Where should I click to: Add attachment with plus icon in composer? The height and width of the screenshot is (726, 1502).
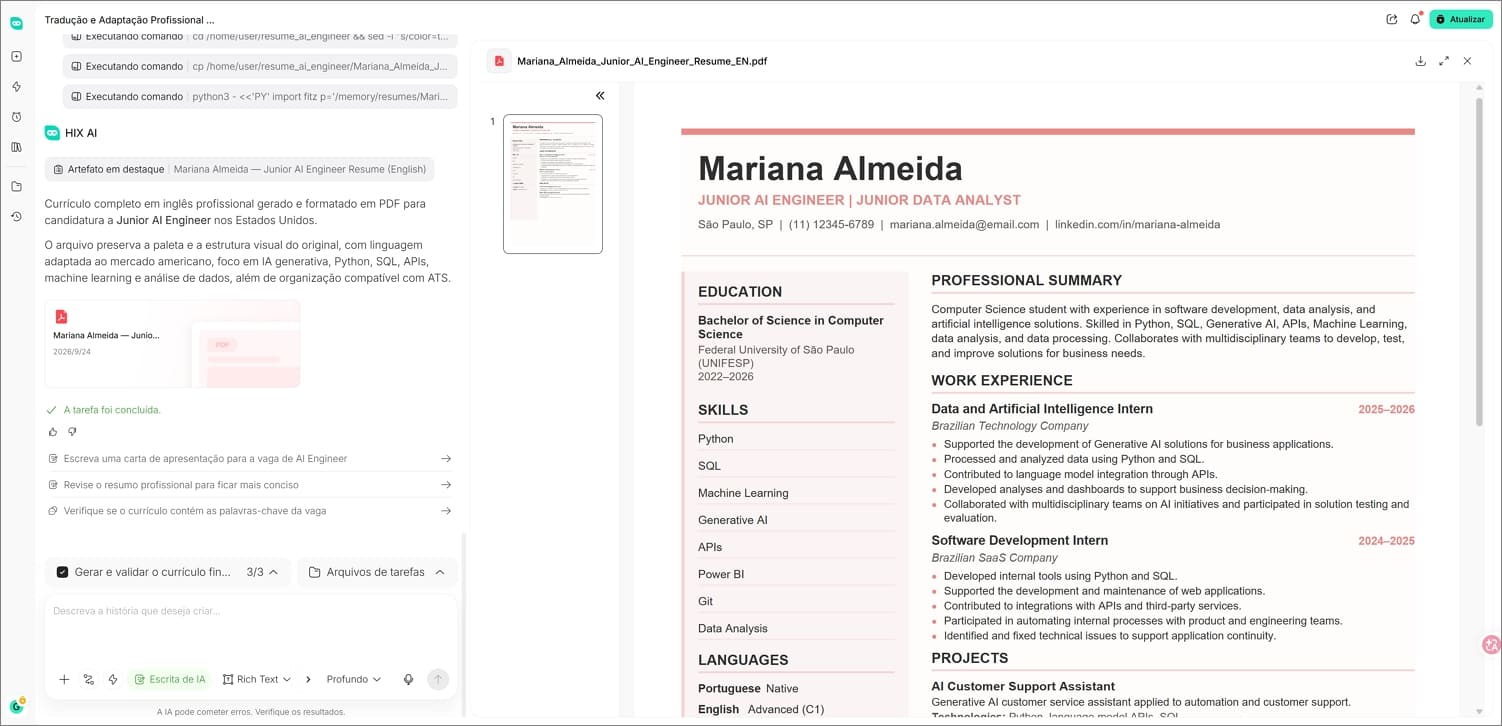[x=64, y=679]
